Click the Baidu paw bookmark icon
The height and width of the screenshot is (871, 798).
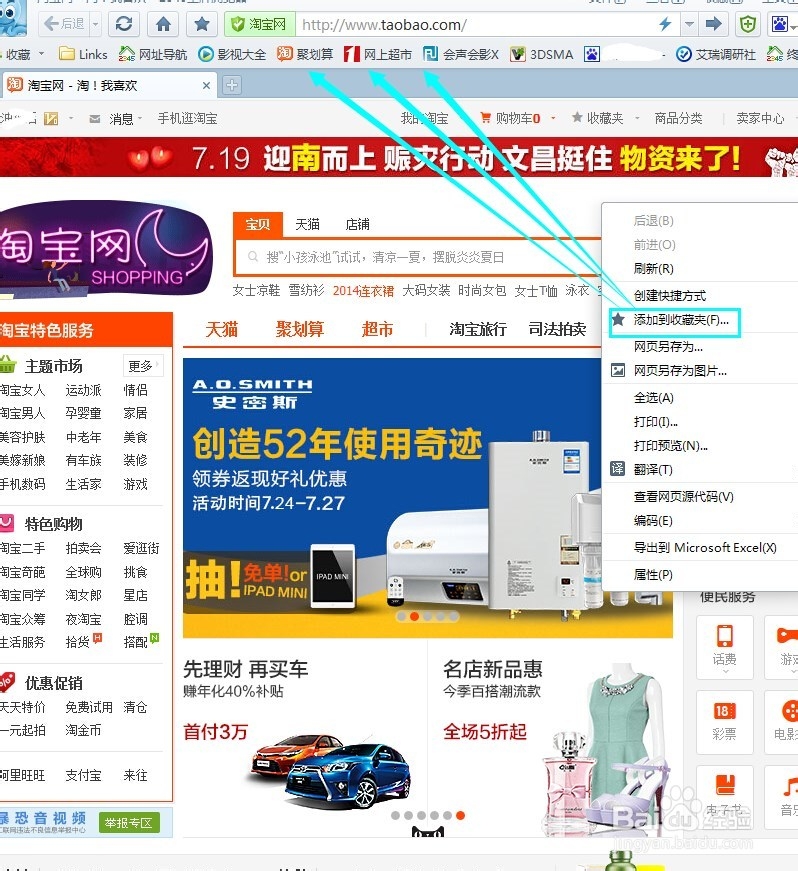pyautogui.click(x=592, y=54)
